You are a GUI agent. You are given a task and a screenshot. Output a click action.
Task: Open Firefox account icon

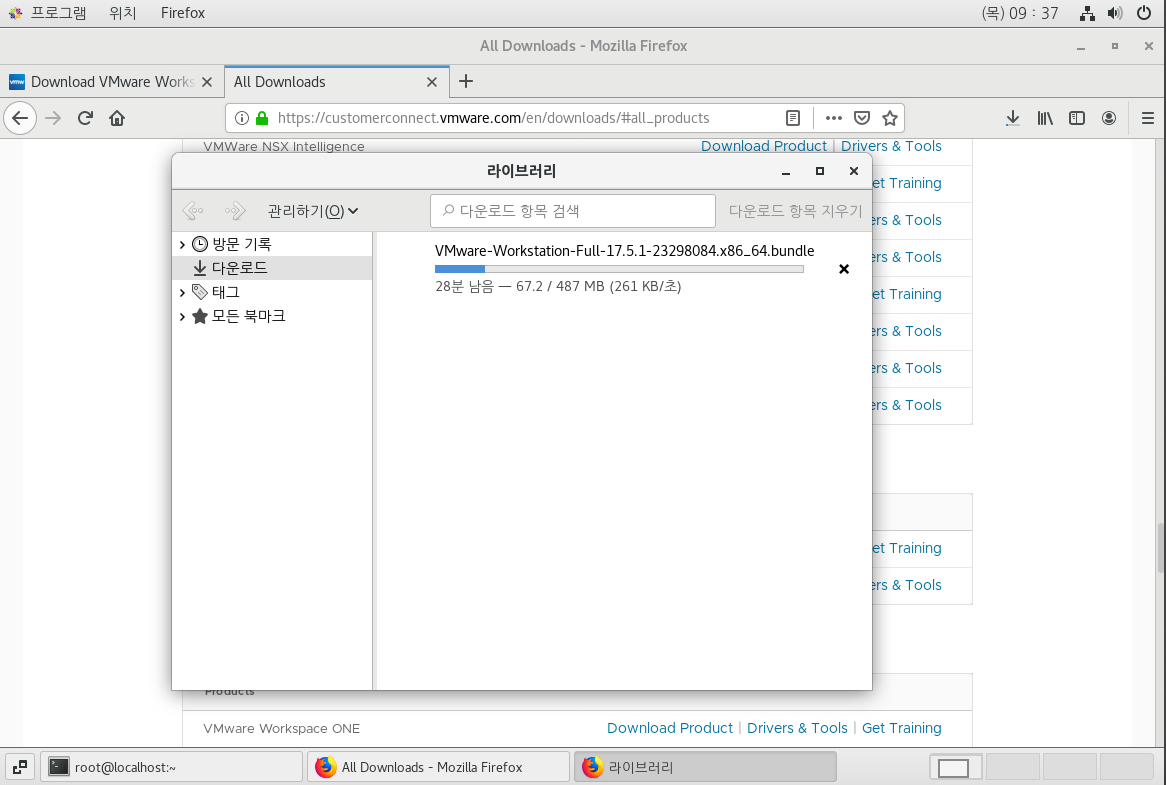click(x=1109, y=118)
